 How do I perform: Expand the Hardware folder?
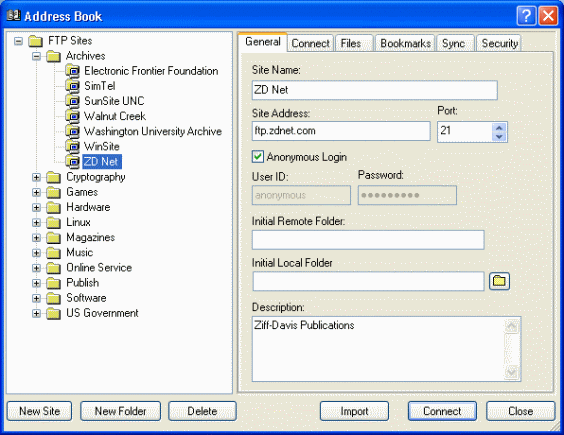36,207
